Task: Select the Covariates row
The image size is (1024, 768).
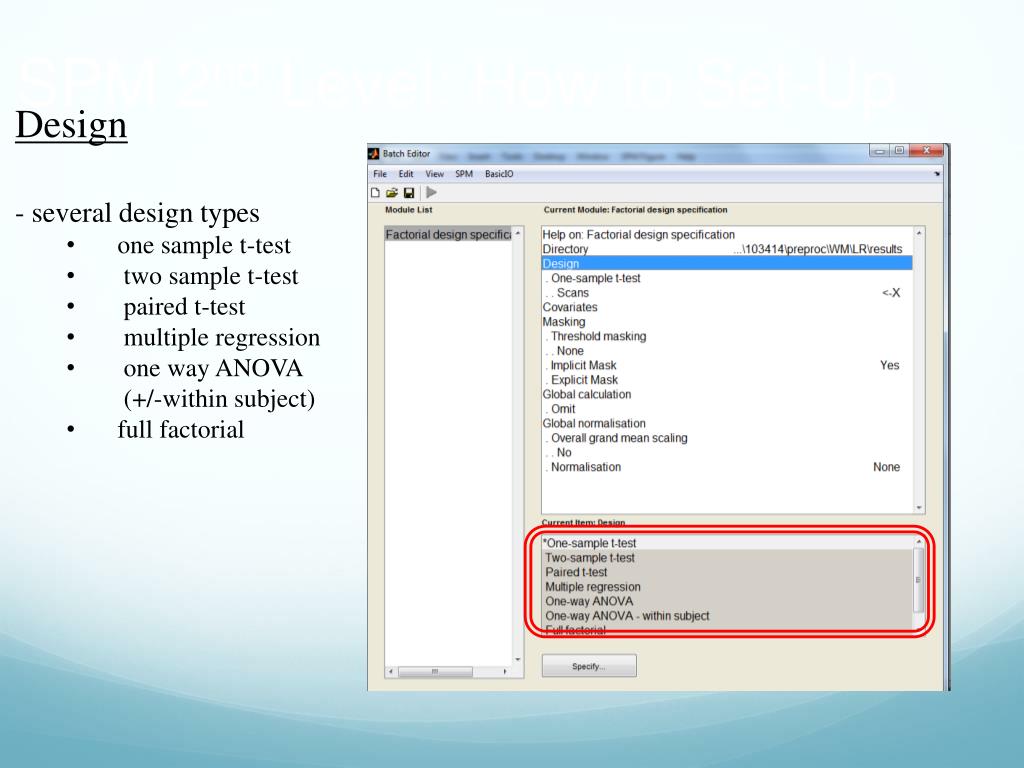Action: click(x=727, y=307)
